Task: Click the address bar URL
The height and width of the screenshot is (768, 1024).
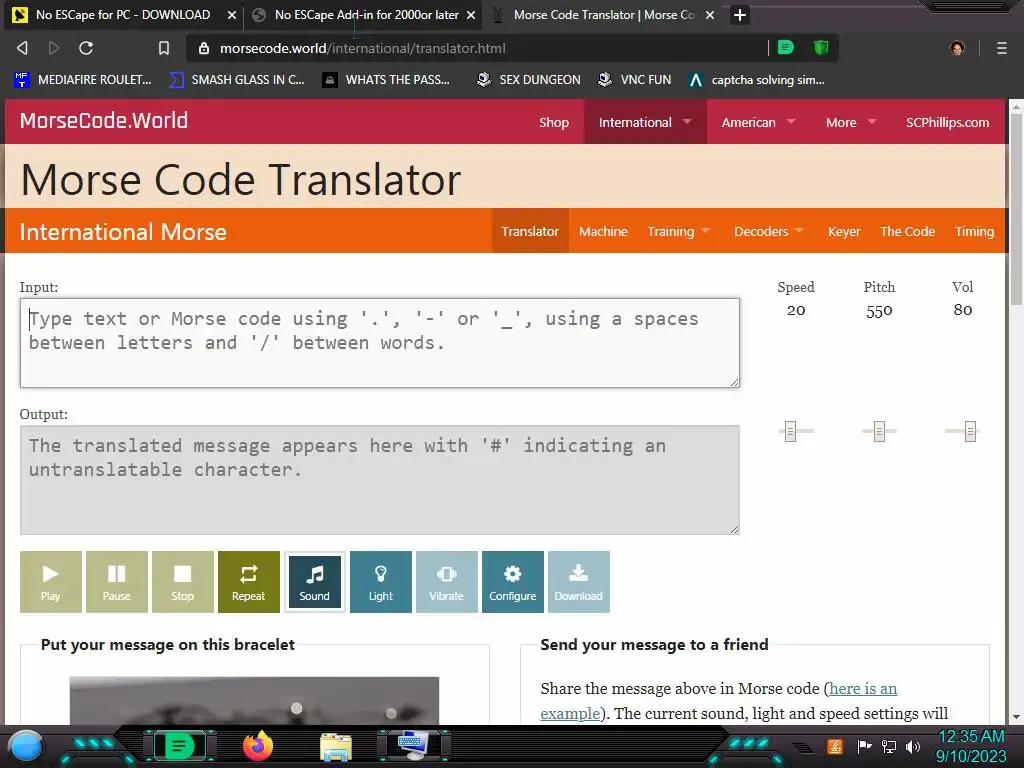Action: 362,48
